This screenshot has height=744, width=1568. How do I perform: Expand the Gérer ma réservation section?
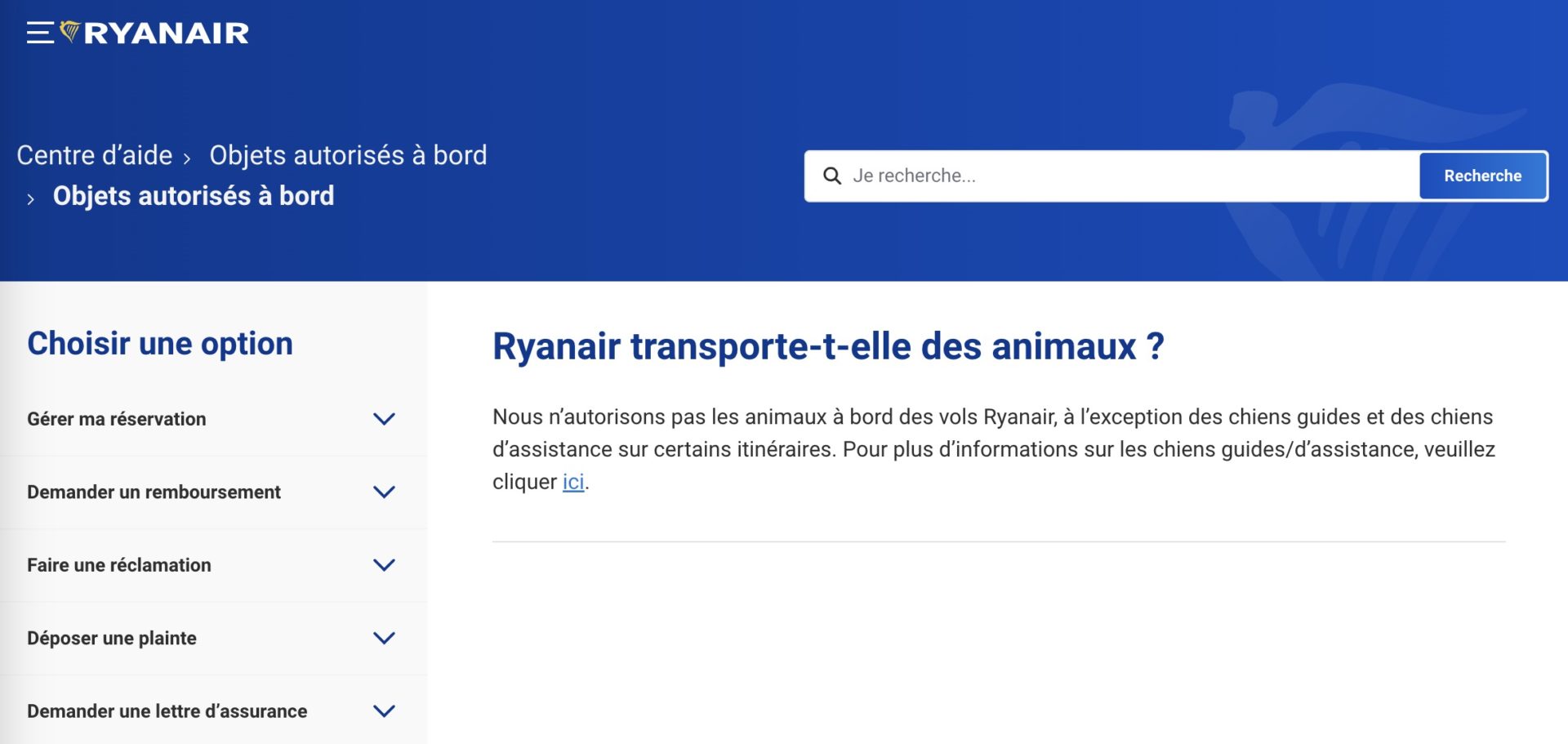(116, 419)
